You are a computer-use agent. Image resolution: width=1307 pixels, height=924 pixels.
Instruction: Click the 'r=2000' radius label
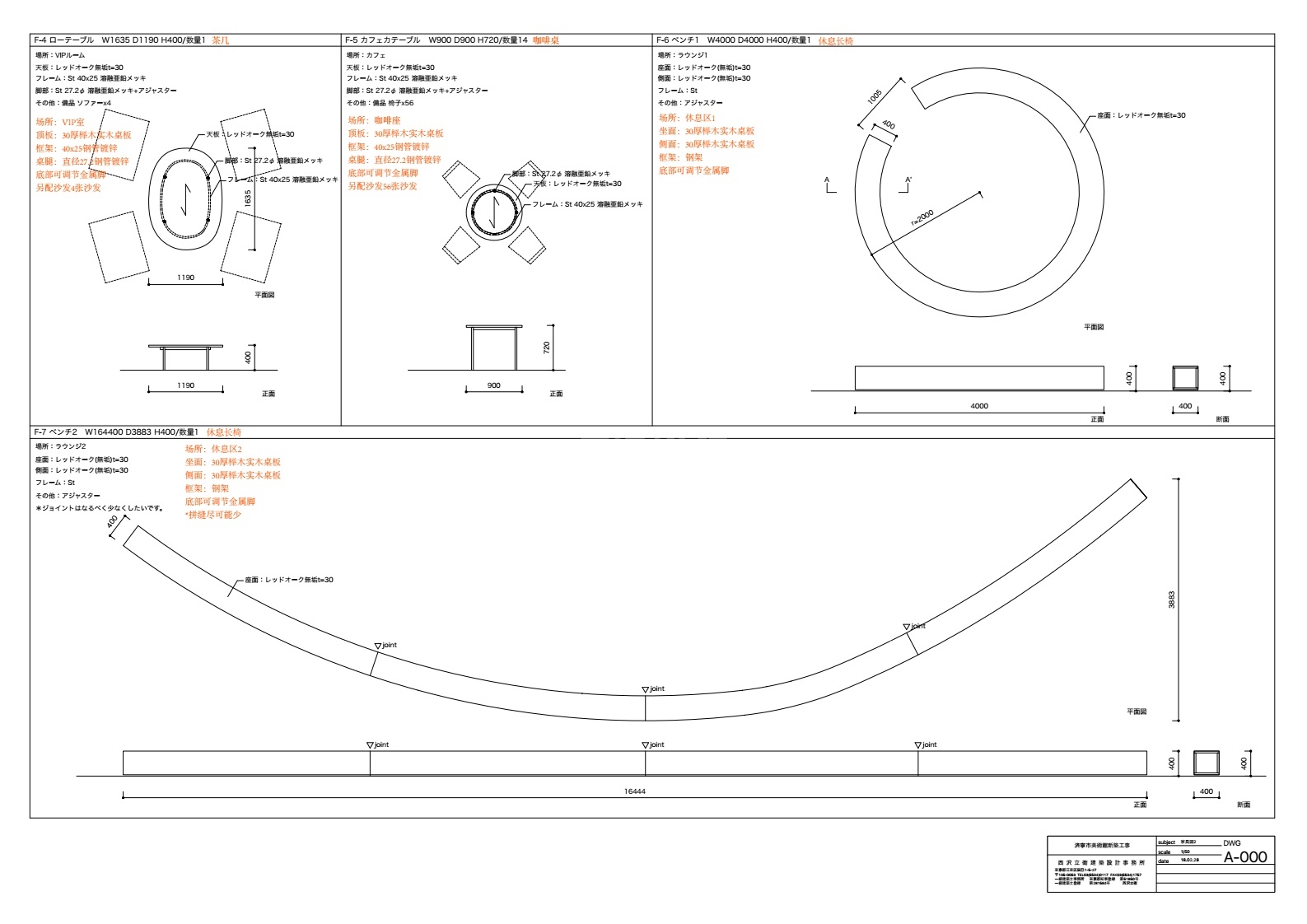922,217
